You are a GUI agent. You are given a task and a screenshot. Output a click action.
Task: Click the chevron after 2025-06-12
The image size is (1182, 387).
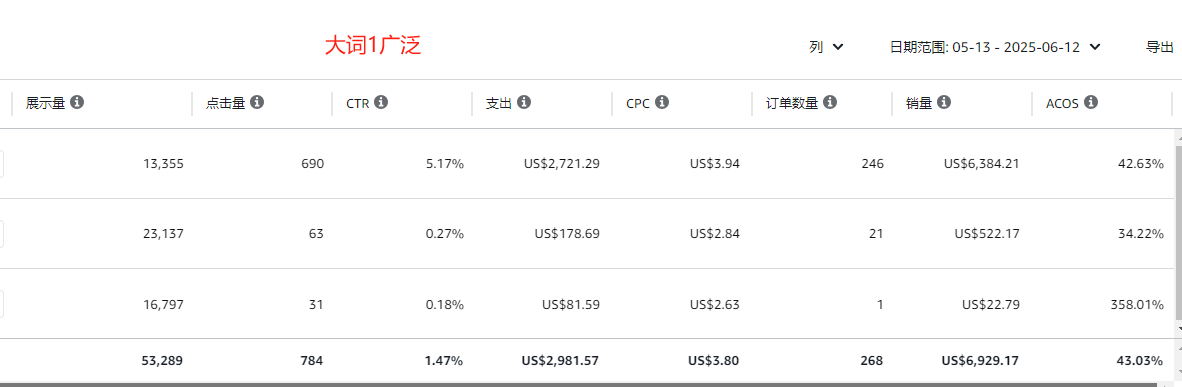click(x=1095, y=47)
